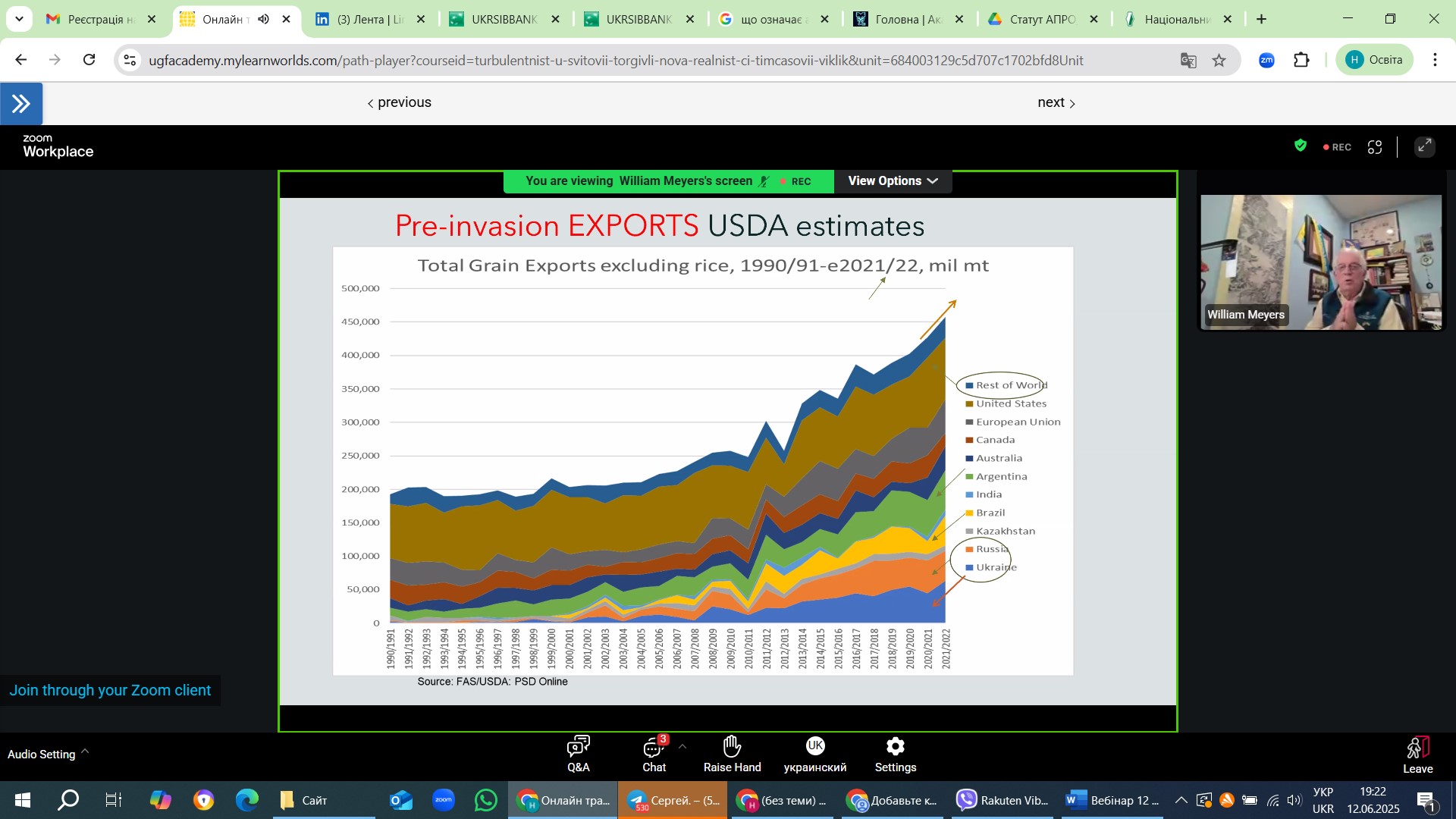Open the View Options dropdown

(x=893, y=181)
